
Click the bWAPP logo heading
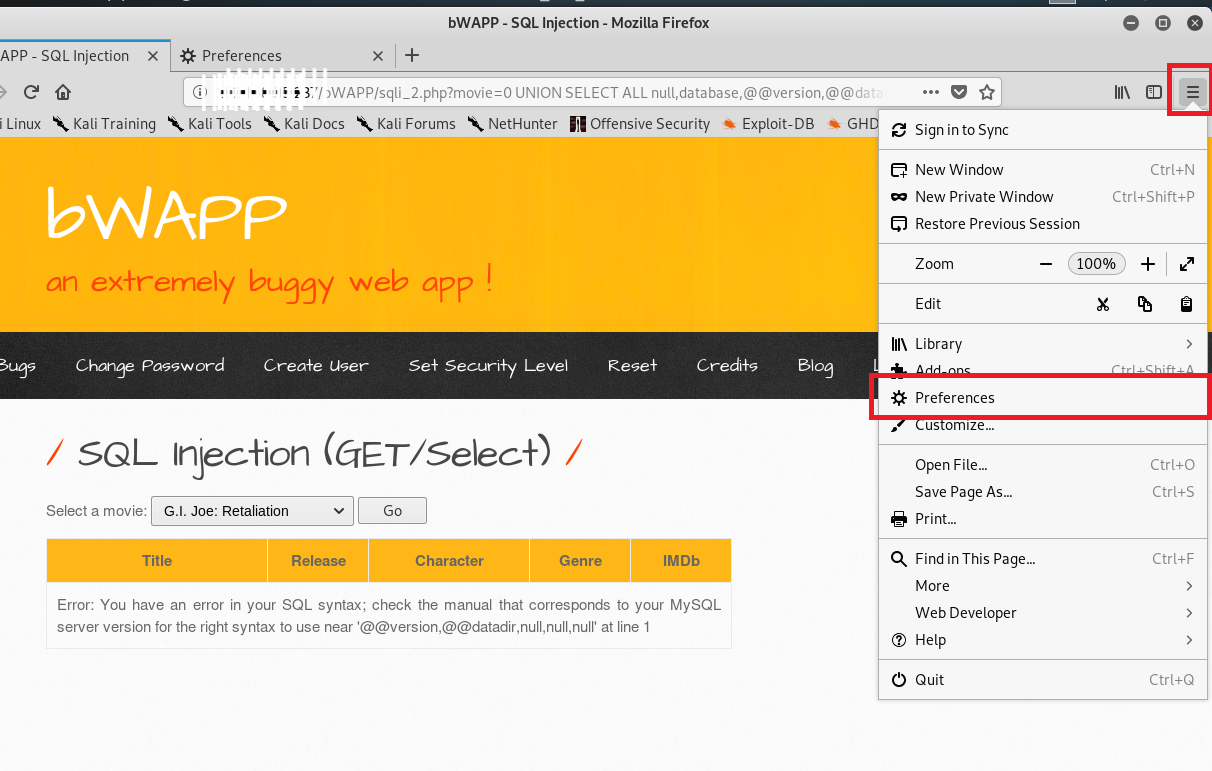coord(167,213)
